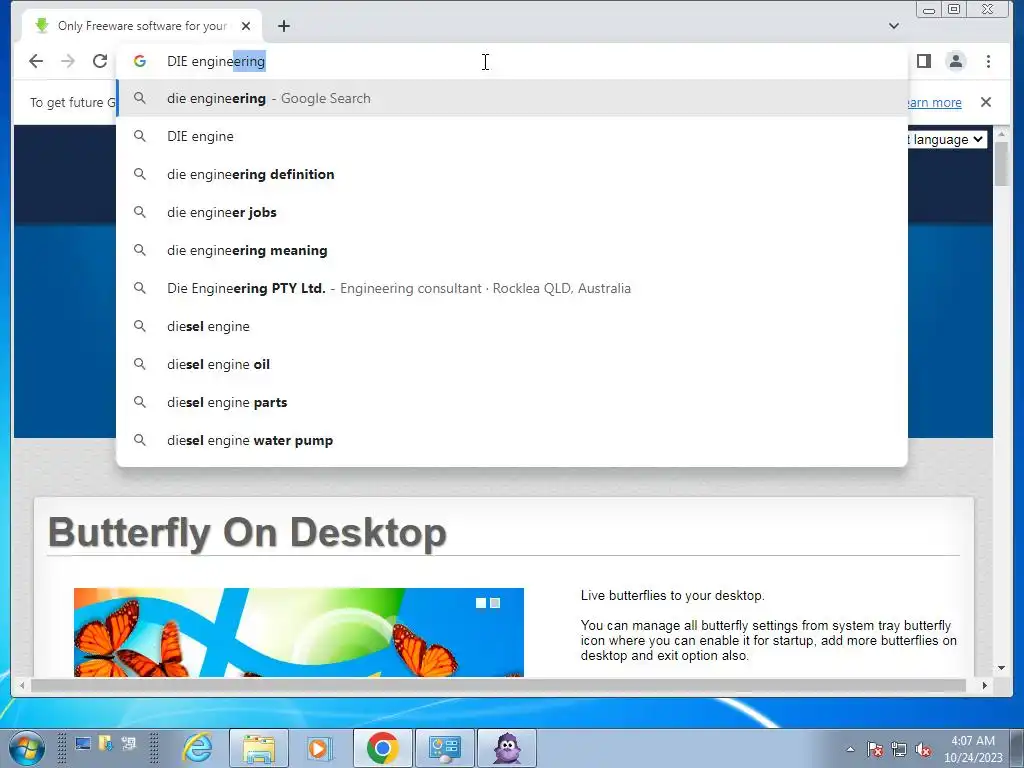
Task: Click the second quick launch icon
Action: click(x=105, y=743)
